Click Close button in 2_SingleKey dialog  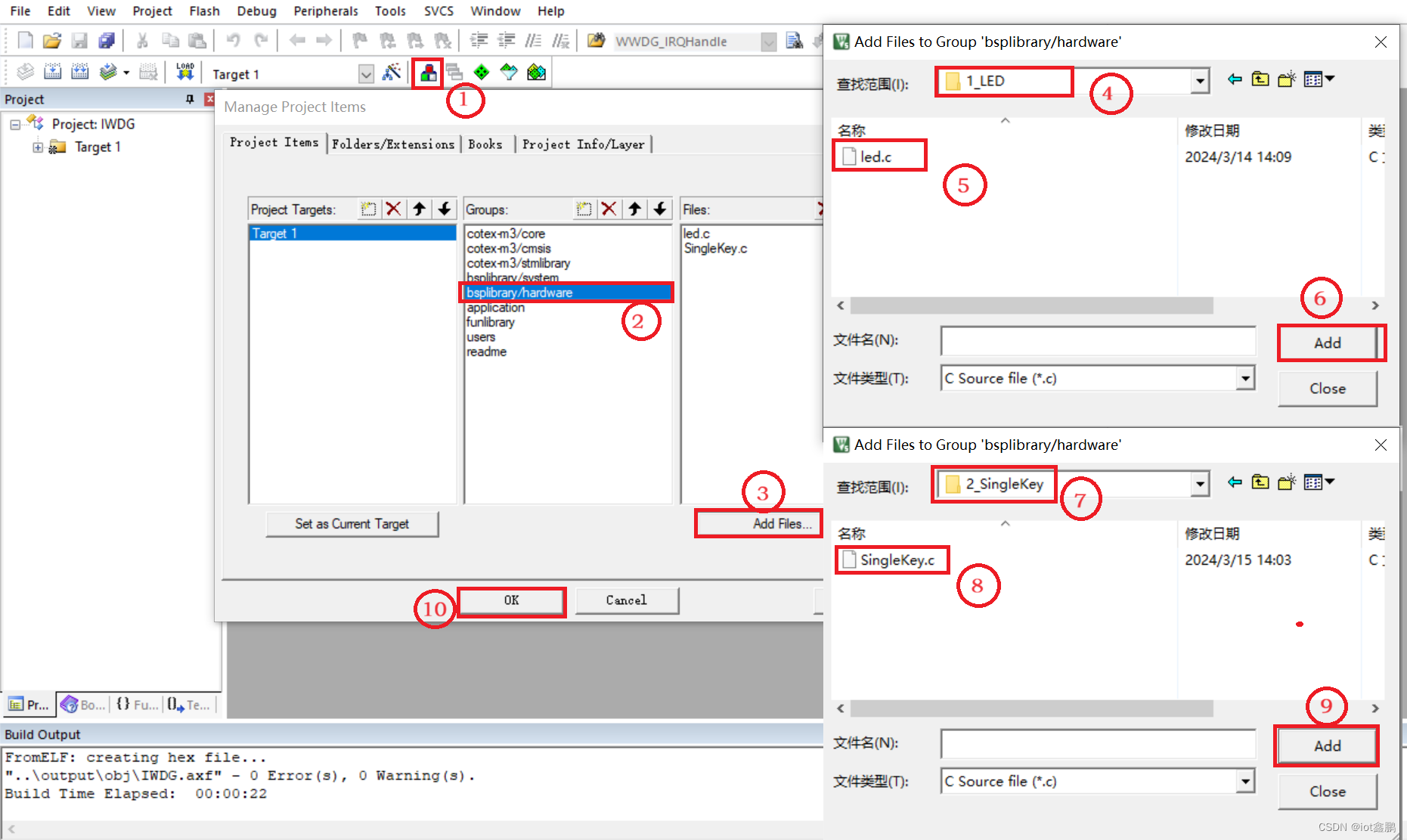click(1328, 791)
